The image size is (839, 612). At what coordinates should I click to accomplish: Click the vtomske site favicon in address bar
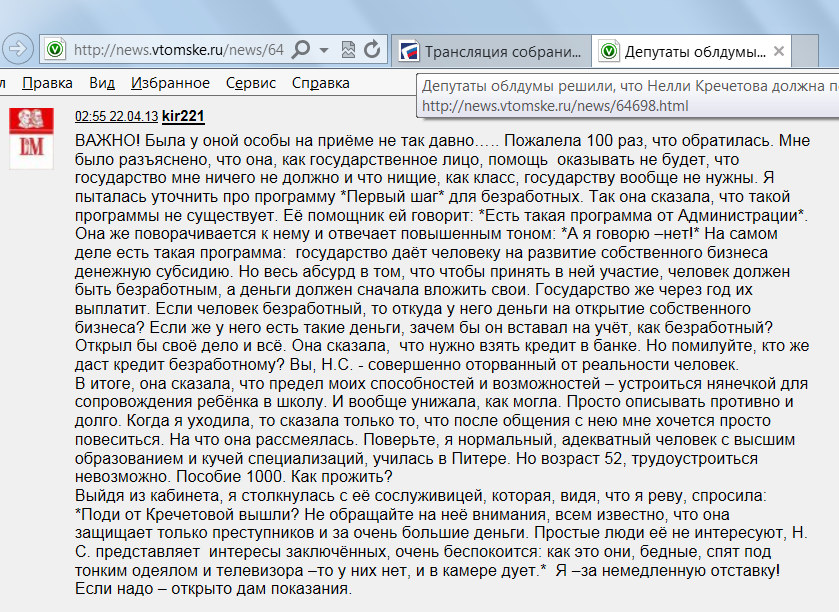55,50
